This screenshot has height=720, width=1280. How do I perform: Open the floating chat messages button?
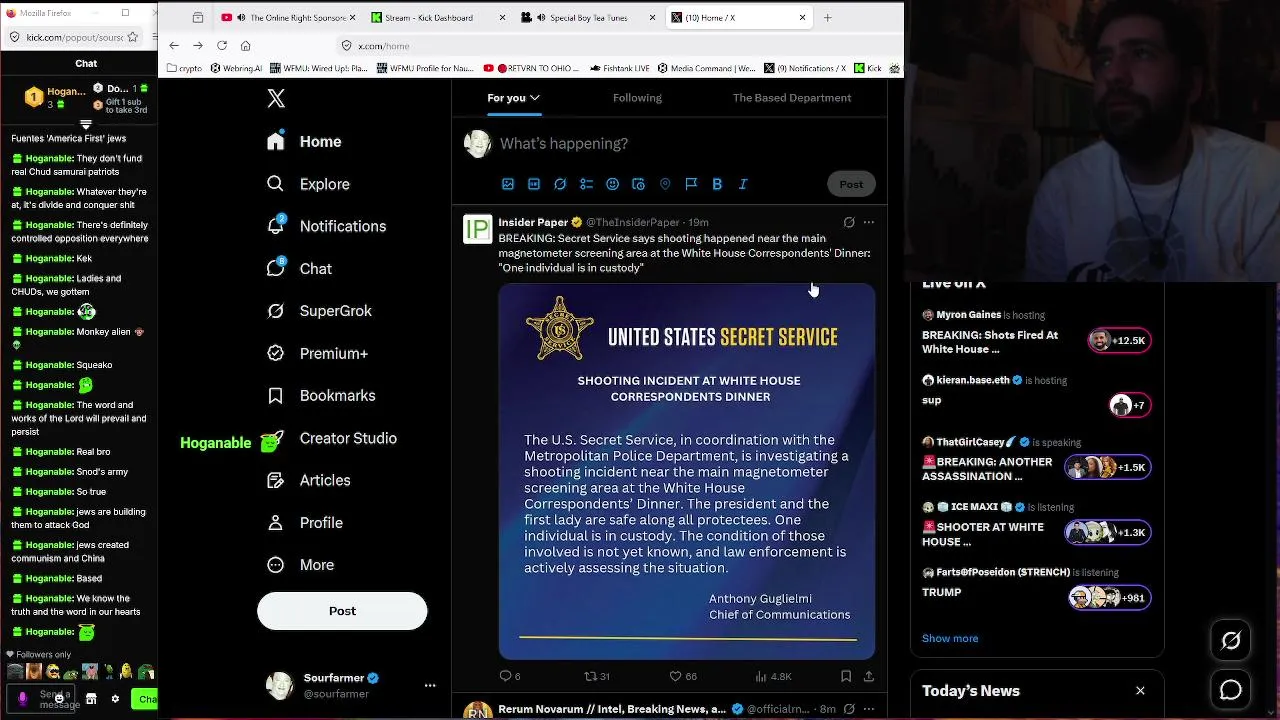(1231, 690)
